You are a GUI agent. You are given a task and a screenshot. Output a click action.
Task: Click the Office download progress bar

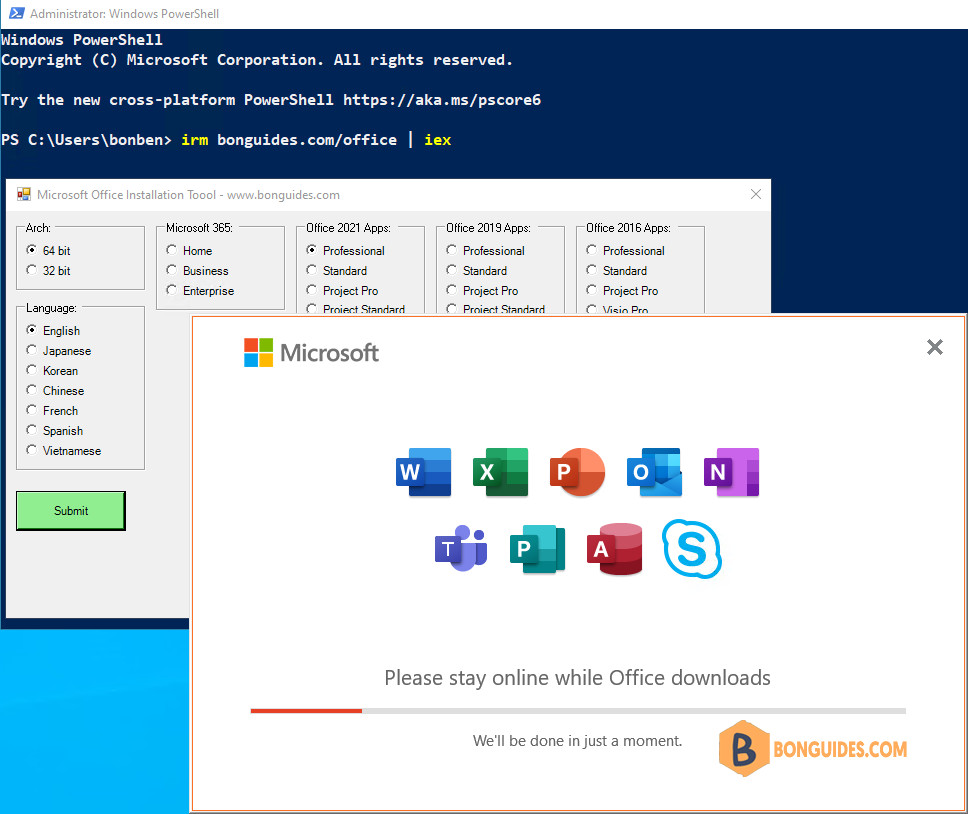[578, 711]
